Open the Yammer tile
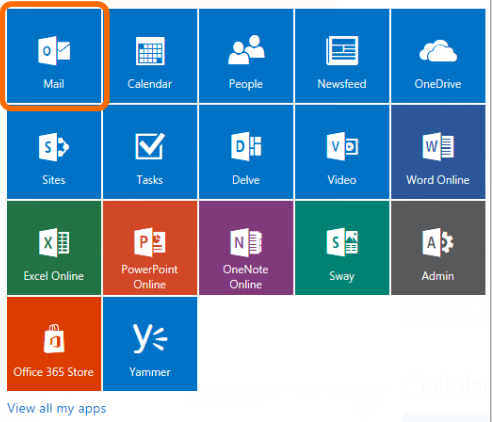 pos(150,344)
